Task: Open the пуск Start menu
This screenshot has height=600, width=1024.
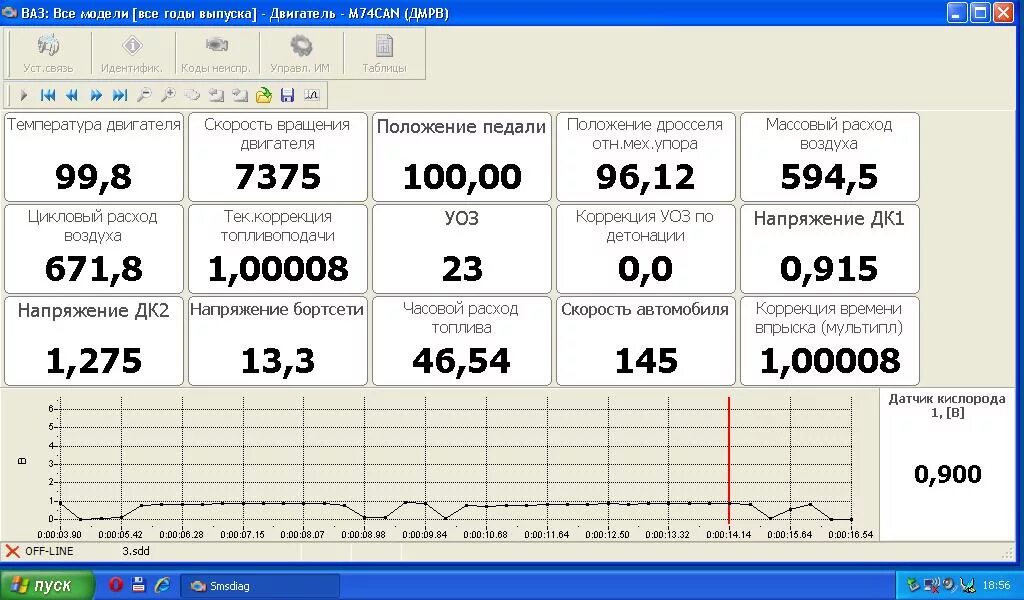Action: pyautogui.click(x=46, y=585)
